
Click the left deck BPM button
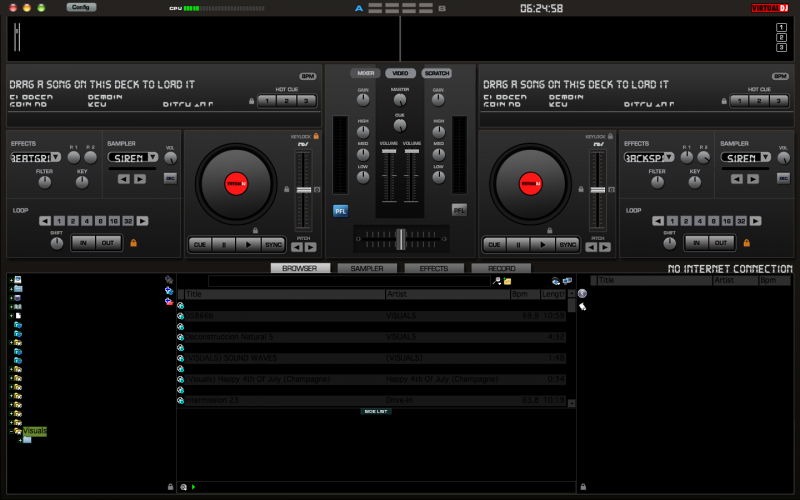[x=308, y=76]
